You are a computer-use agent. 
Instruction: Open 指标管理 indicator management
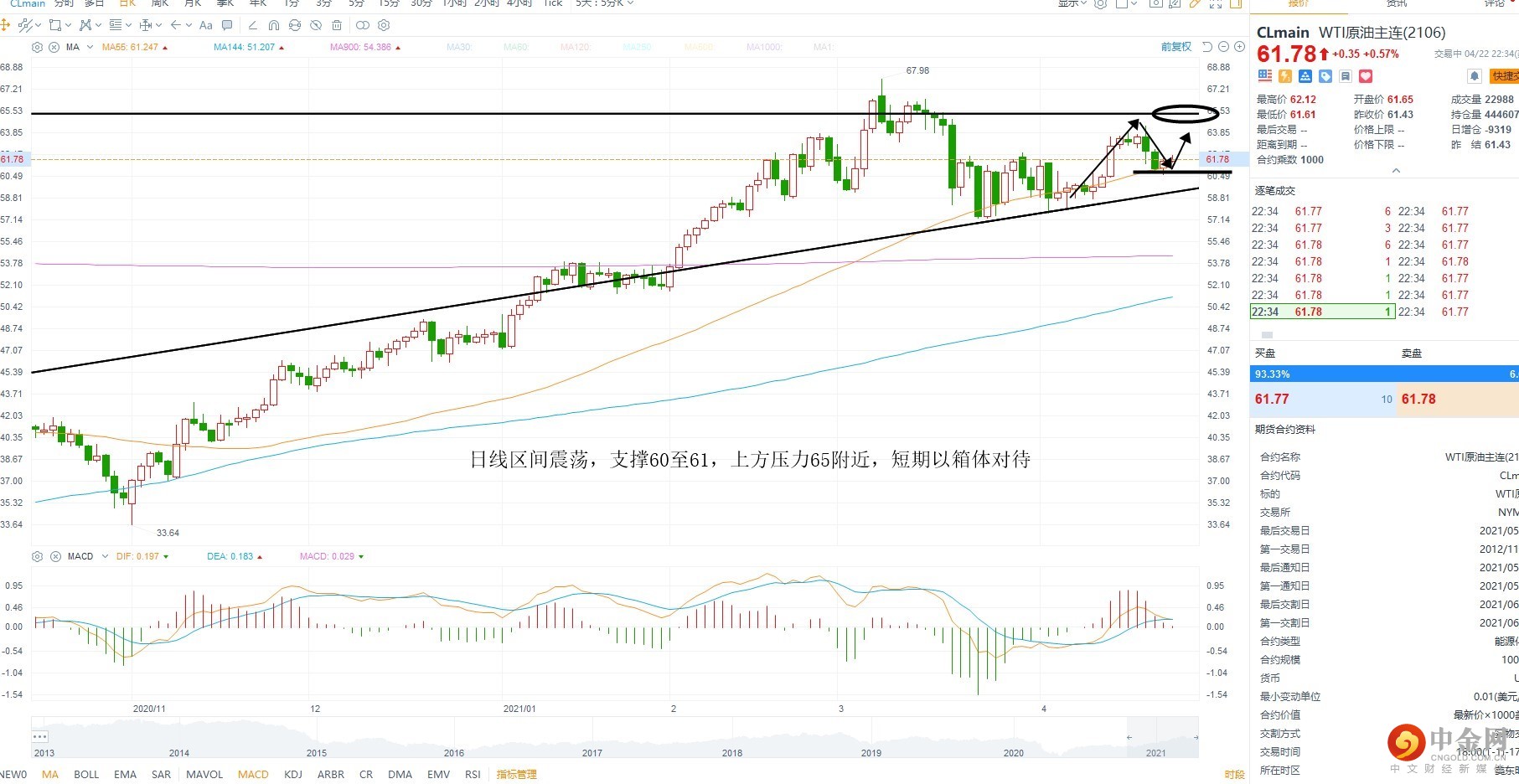click(x=516, y=774)
